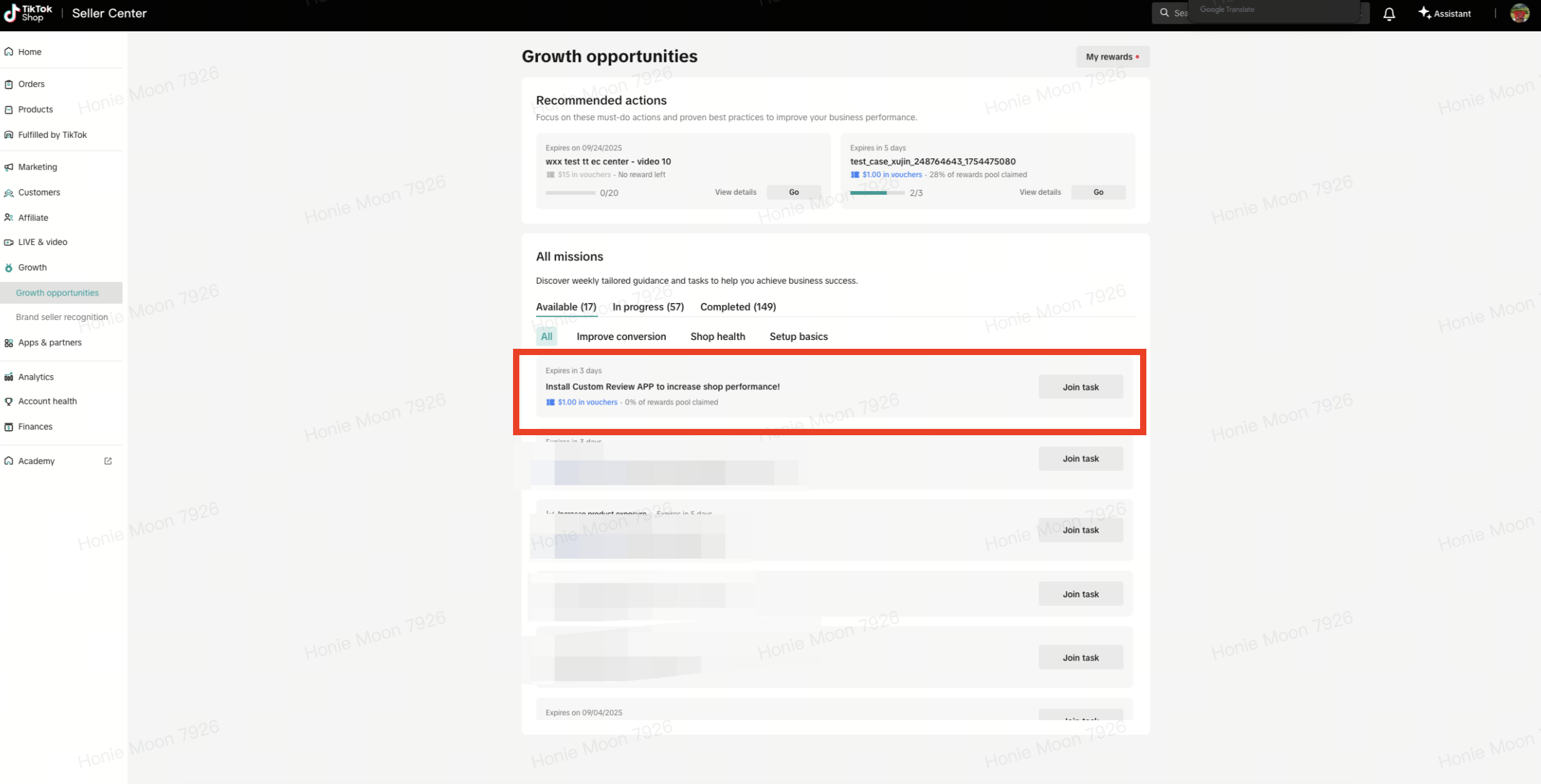
Task: Click the Marketing megaphone icon in sidebar
Action: click(x=9, y=167)
